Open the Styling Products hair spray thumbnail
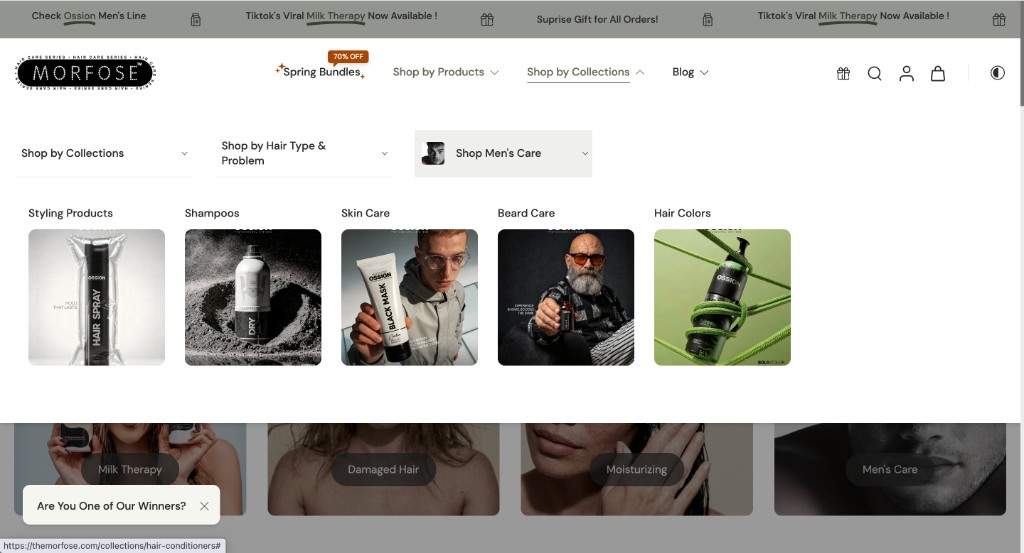Image resolution: width=1024 pixels, height=553 pixels. (97, 297)
